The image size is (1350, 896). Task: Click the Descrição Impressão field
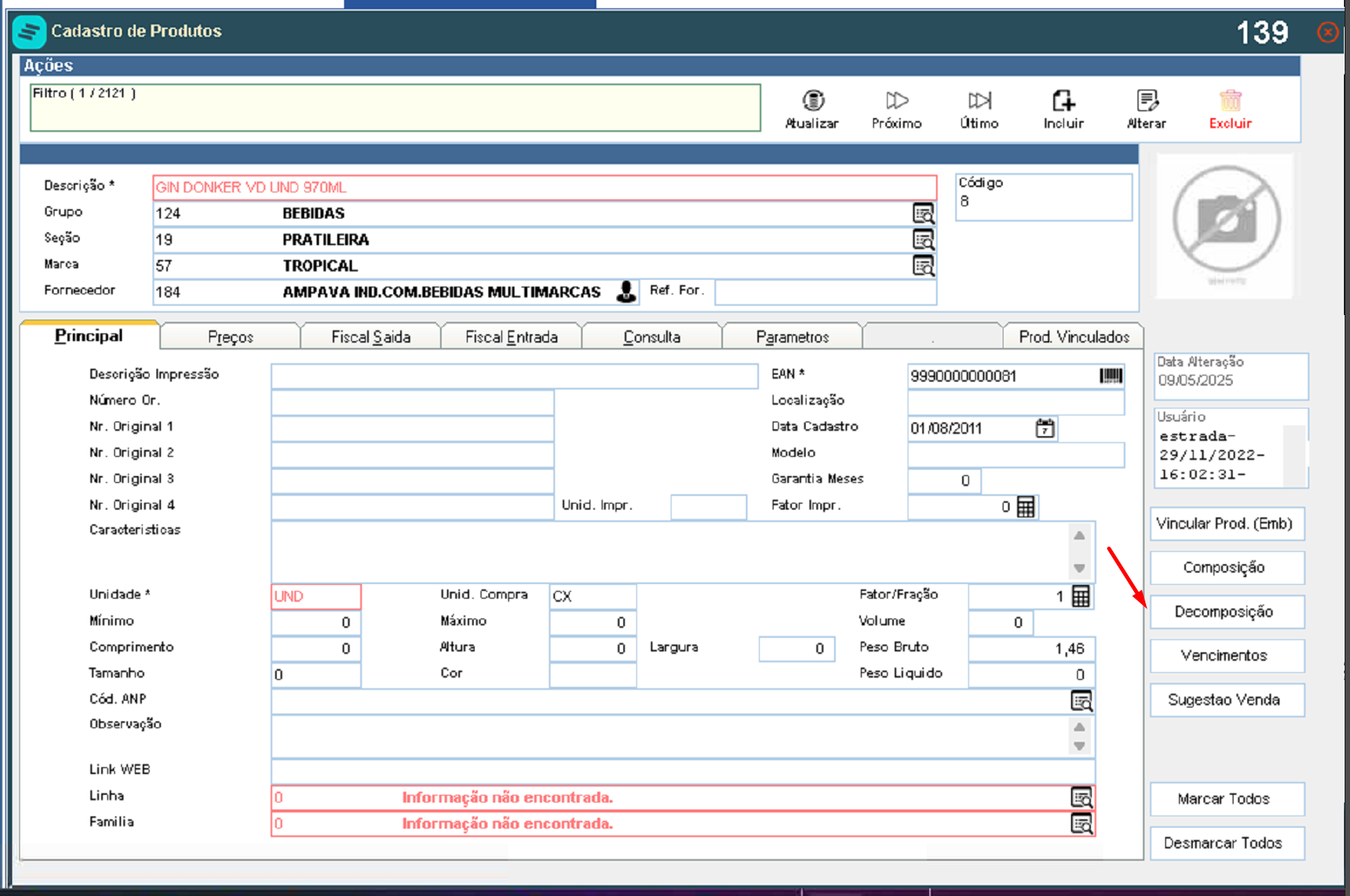pos(514,376)
